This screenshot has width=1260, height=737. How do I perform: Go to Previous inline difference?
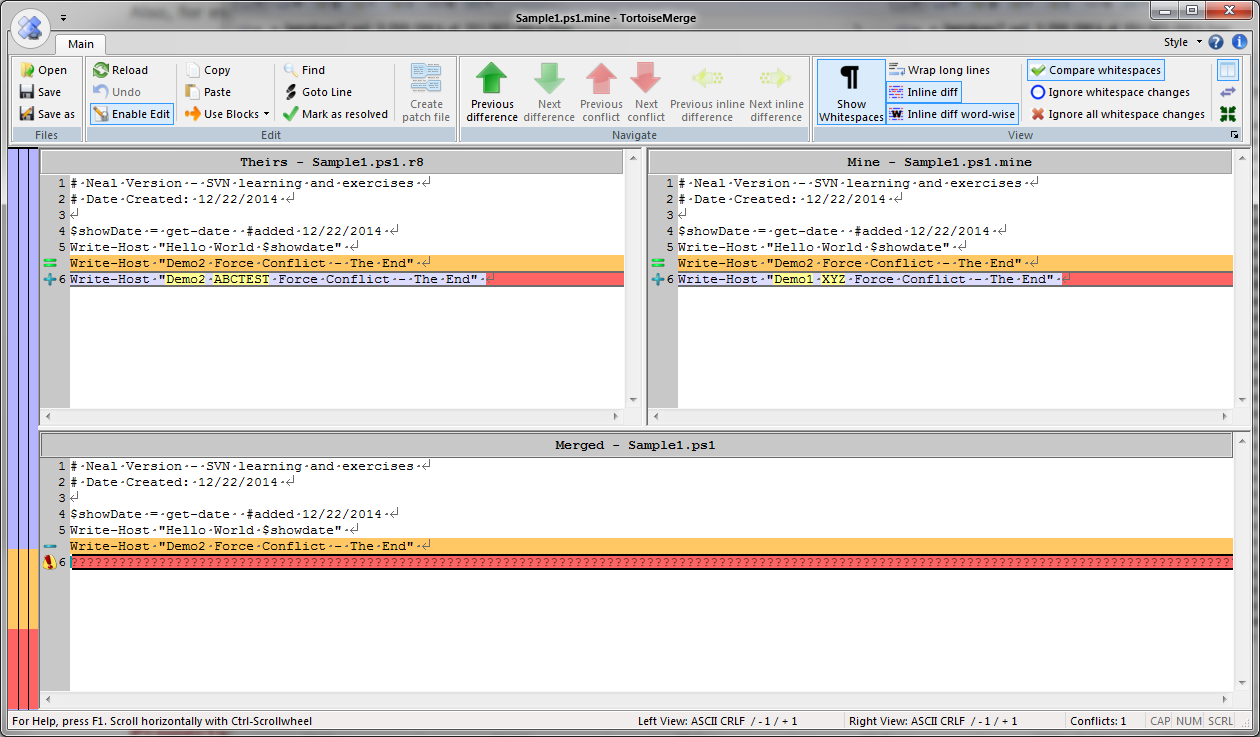tap(707, 93)
